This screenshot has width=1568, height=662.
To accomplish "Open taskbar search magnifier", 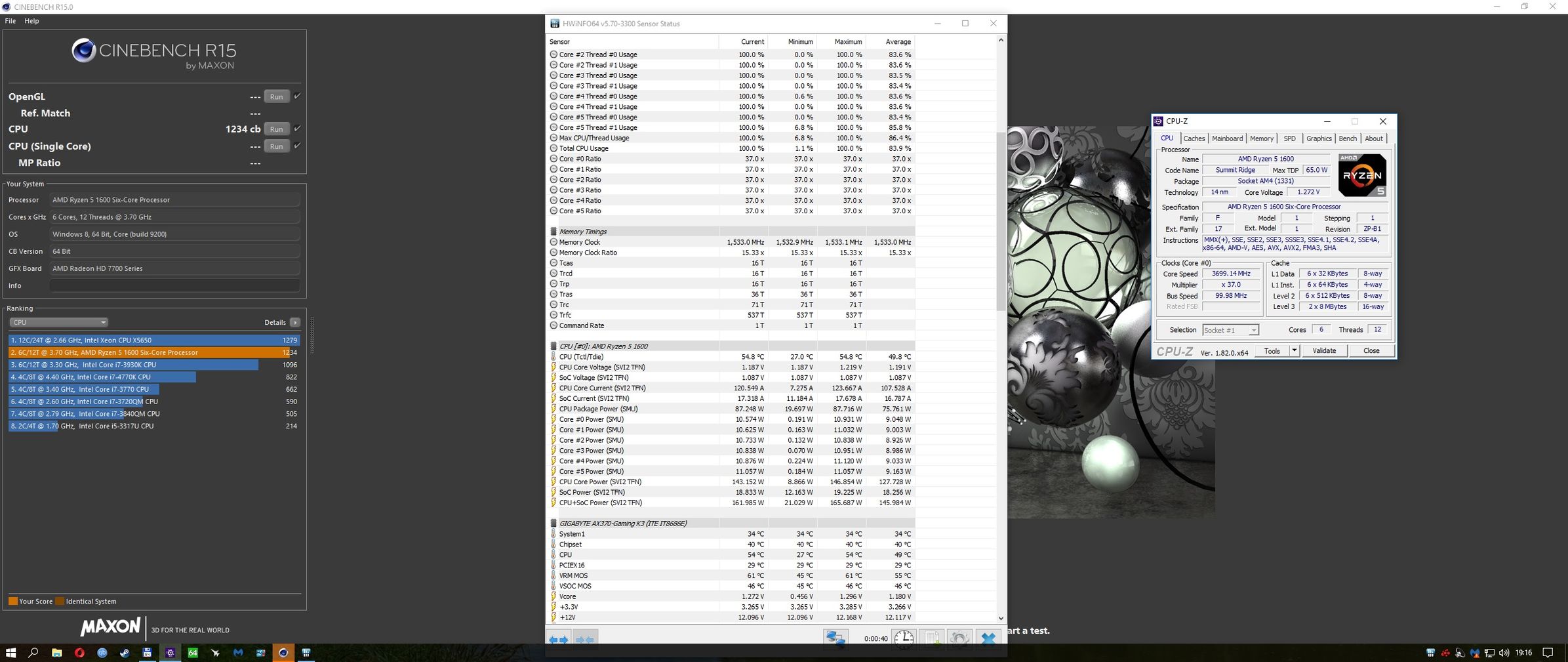I will 33,653.
